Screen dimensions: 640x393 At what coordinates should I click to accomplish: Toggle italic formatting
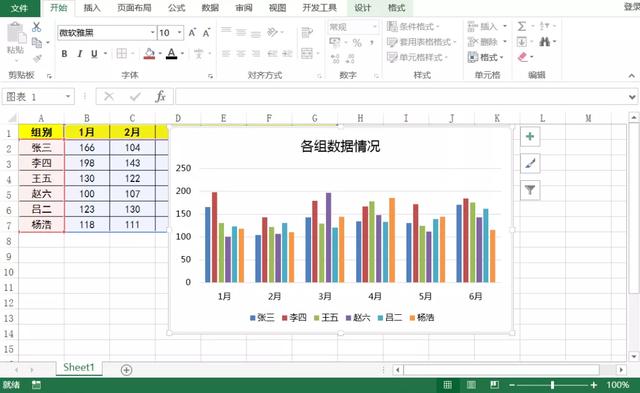tap(80, 53)
